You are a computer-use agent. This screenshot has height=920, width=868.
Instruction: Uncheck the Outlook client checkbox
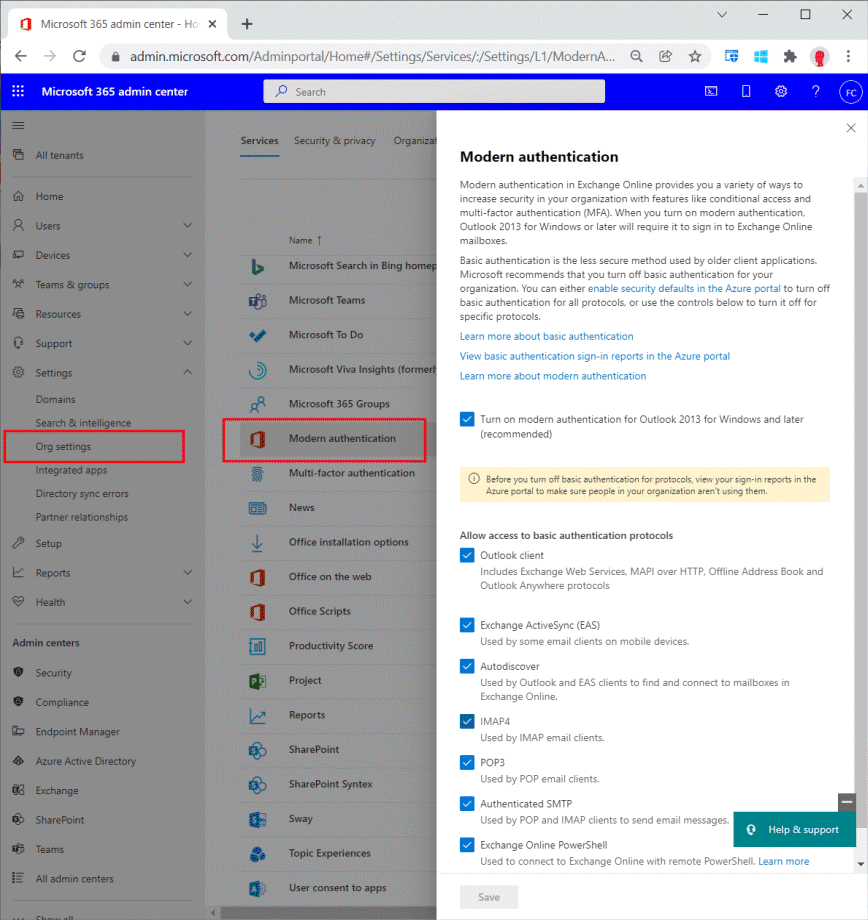[467, 555]
